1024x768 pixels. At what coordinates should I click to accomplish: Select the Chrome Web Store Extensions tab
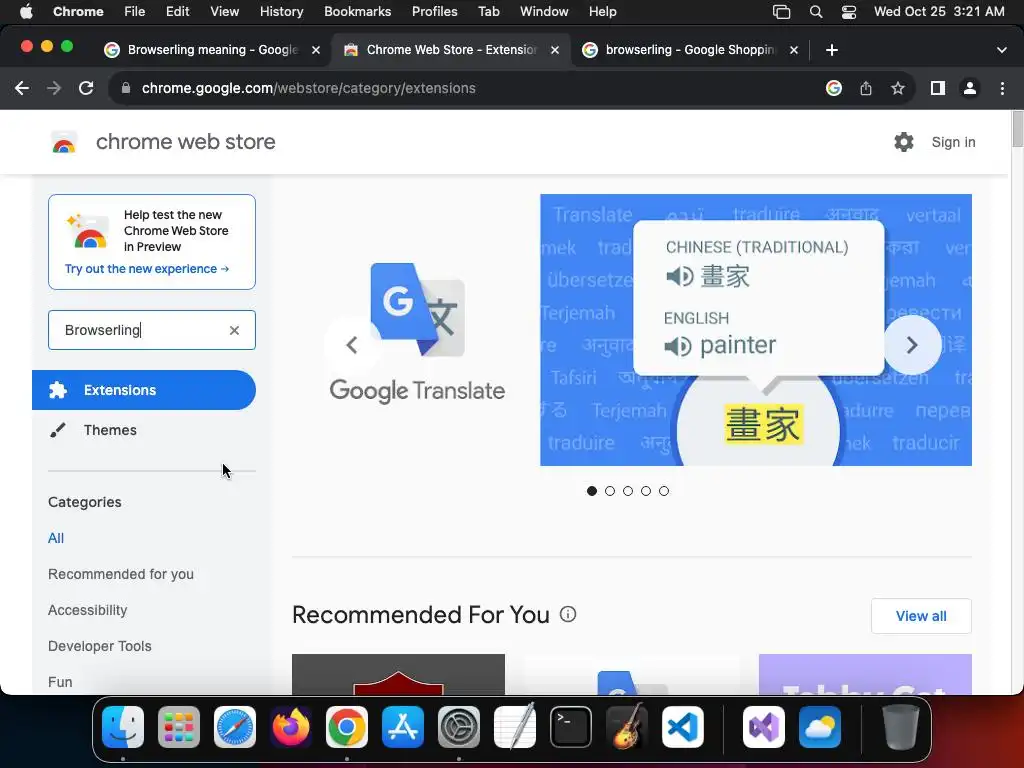451,50
